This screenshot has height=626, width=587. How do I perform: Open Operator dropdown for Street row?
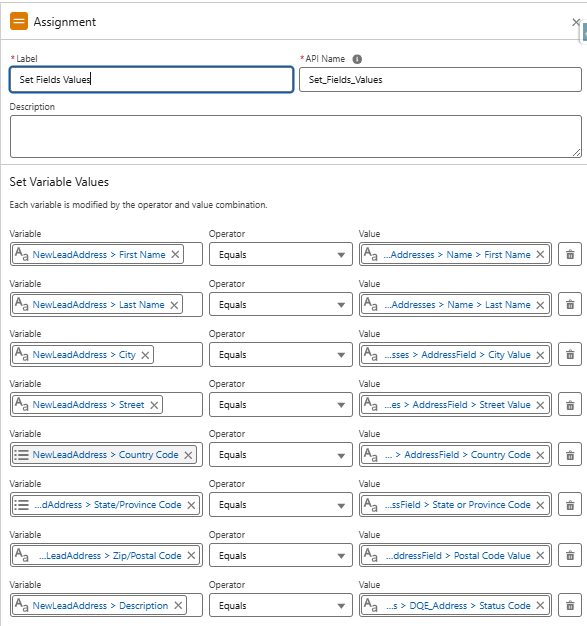[281, 405]
